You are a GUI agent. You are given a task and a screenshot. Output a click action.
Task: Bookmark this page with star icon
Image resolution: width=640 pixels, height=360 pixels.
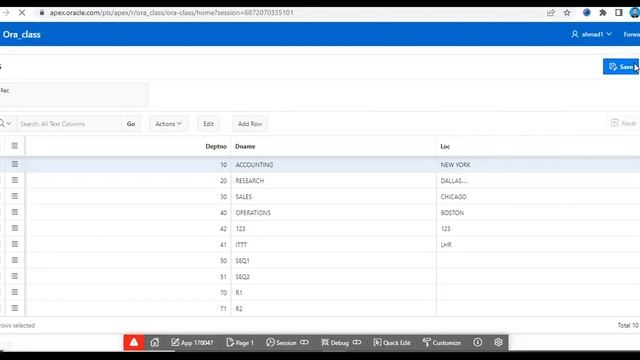[x=567, y=13]
